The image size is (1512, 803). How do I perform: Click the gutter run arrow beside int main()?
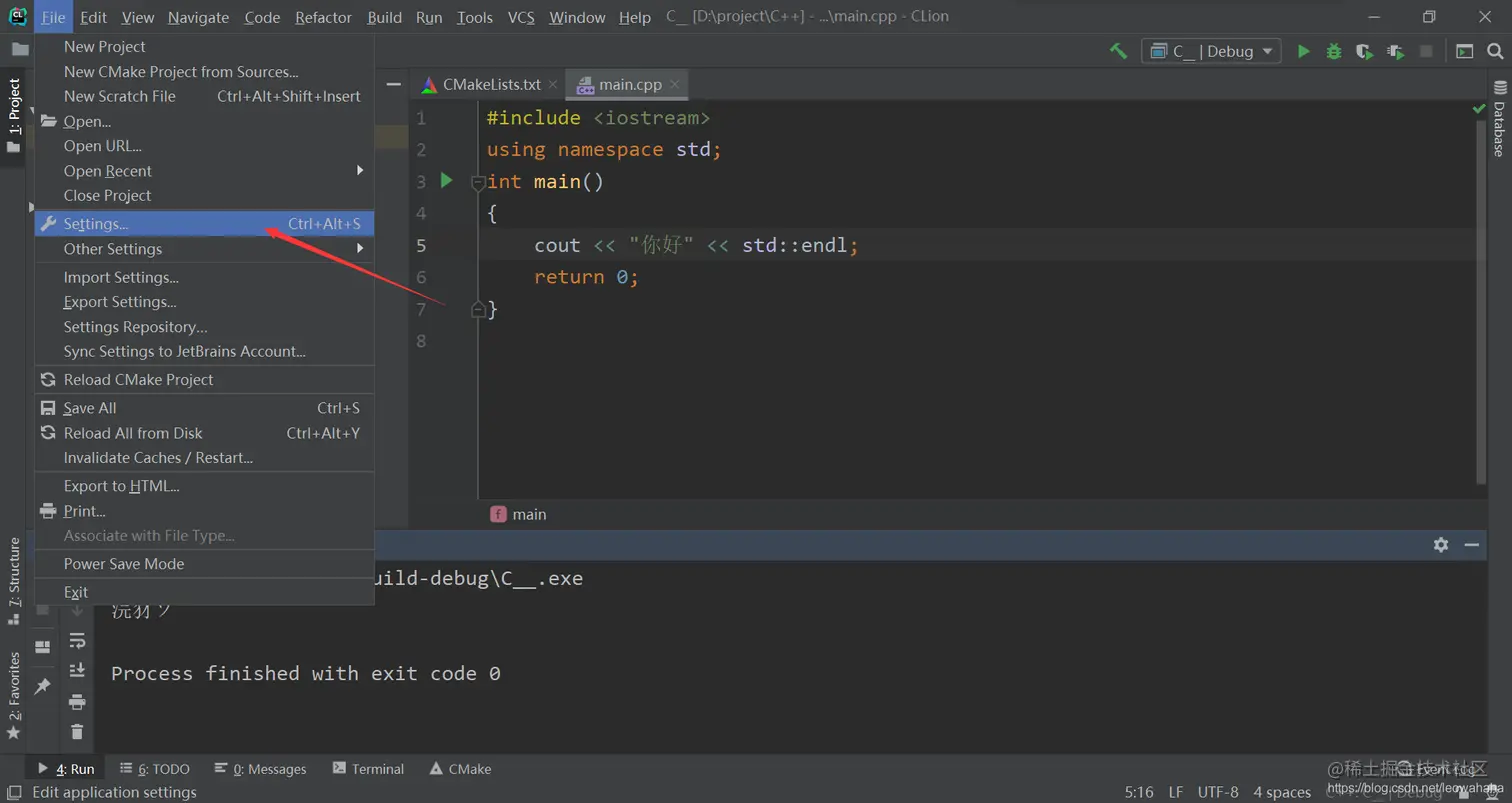(447, 181)
